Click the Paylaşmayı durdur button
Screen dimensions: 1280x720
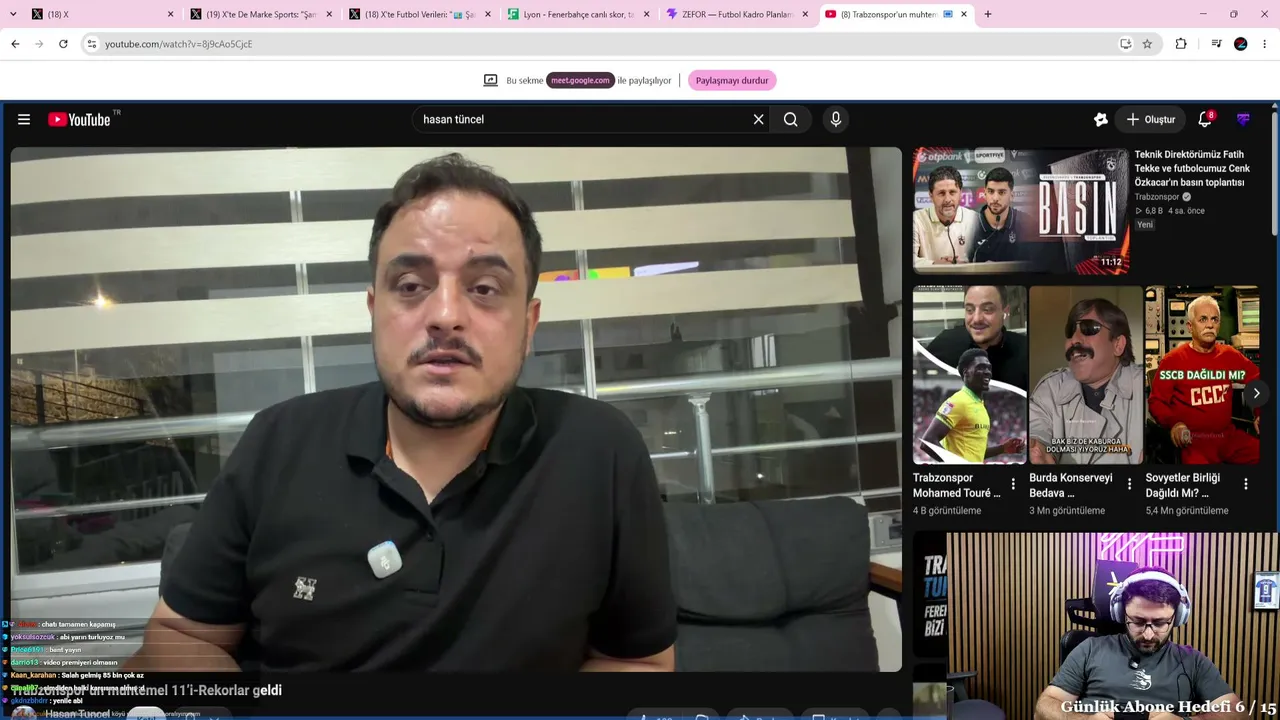point(732,80)
